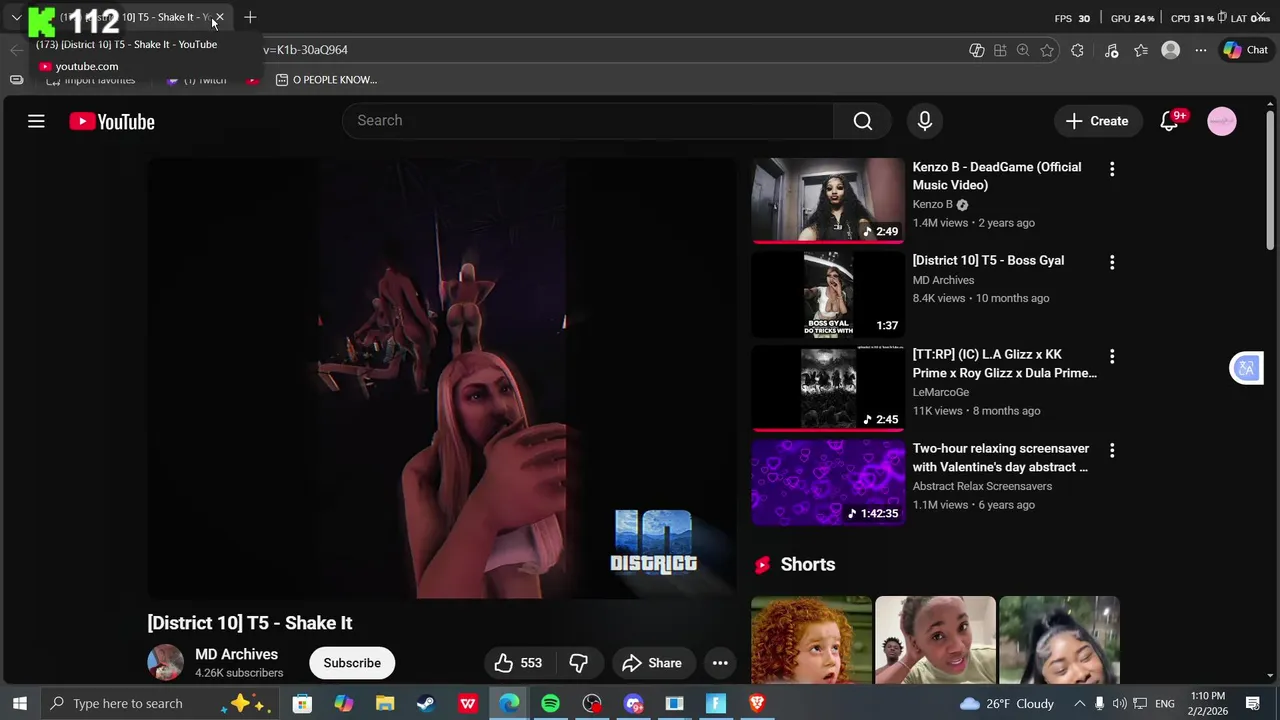Open more actions below the video
Screen dimensions: 1280x720
tap(720, 663)
